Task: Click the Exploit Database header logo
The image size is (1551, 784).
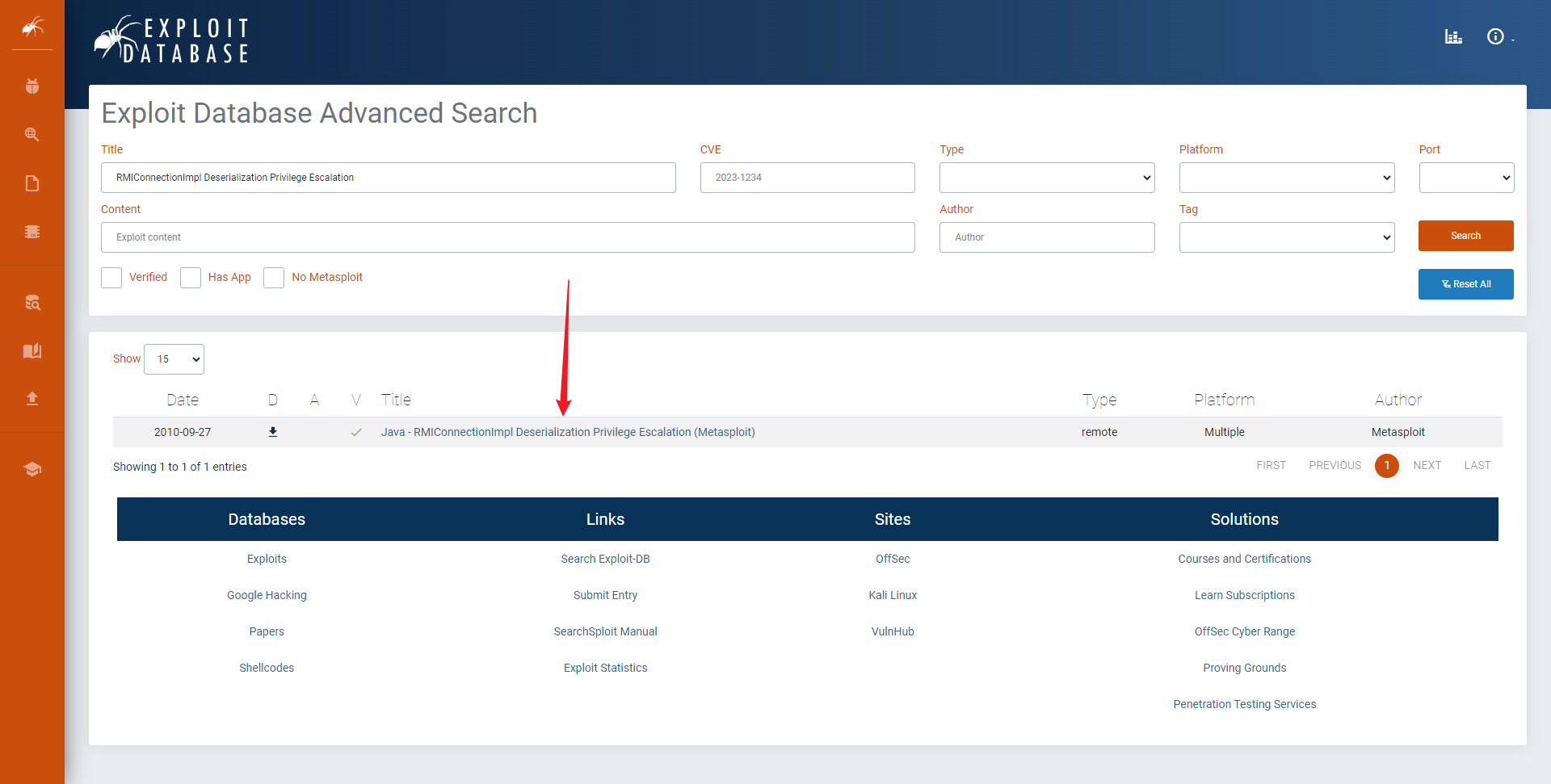Action: point(171,39)
